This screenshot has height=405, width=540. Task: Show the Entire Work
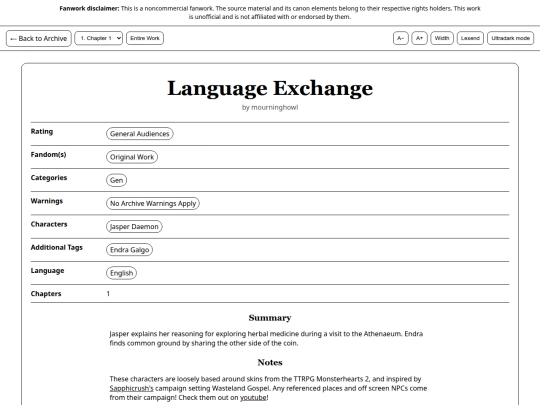145,38
